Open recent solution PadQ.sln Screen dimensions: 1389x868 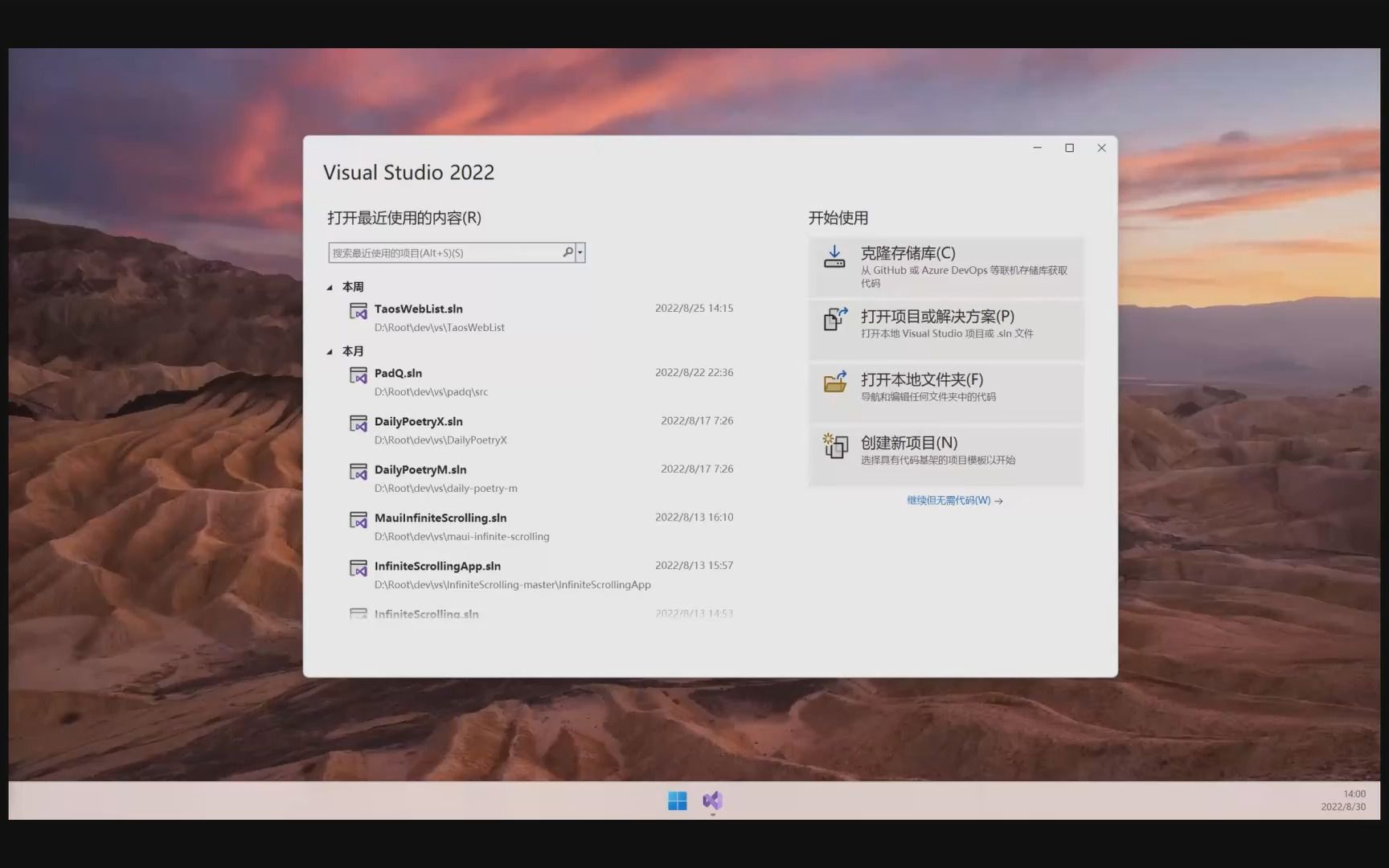coord(540,382)
